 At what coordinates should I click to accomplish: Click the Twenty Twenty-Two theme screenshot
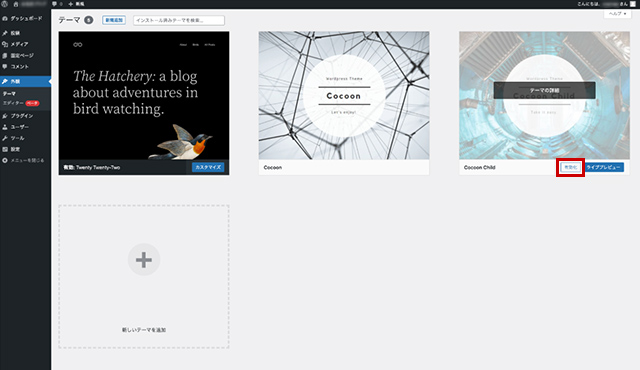coord(144,95)
